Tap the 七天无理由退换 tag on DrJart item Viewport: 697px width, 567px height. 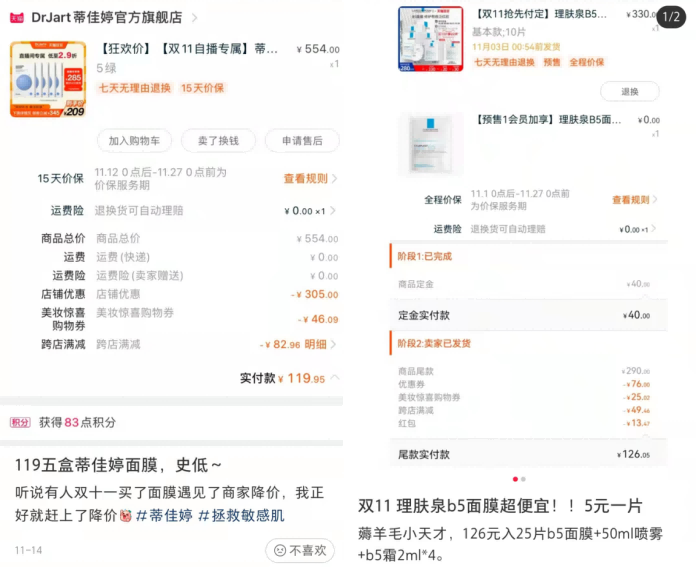coord(135,88)
